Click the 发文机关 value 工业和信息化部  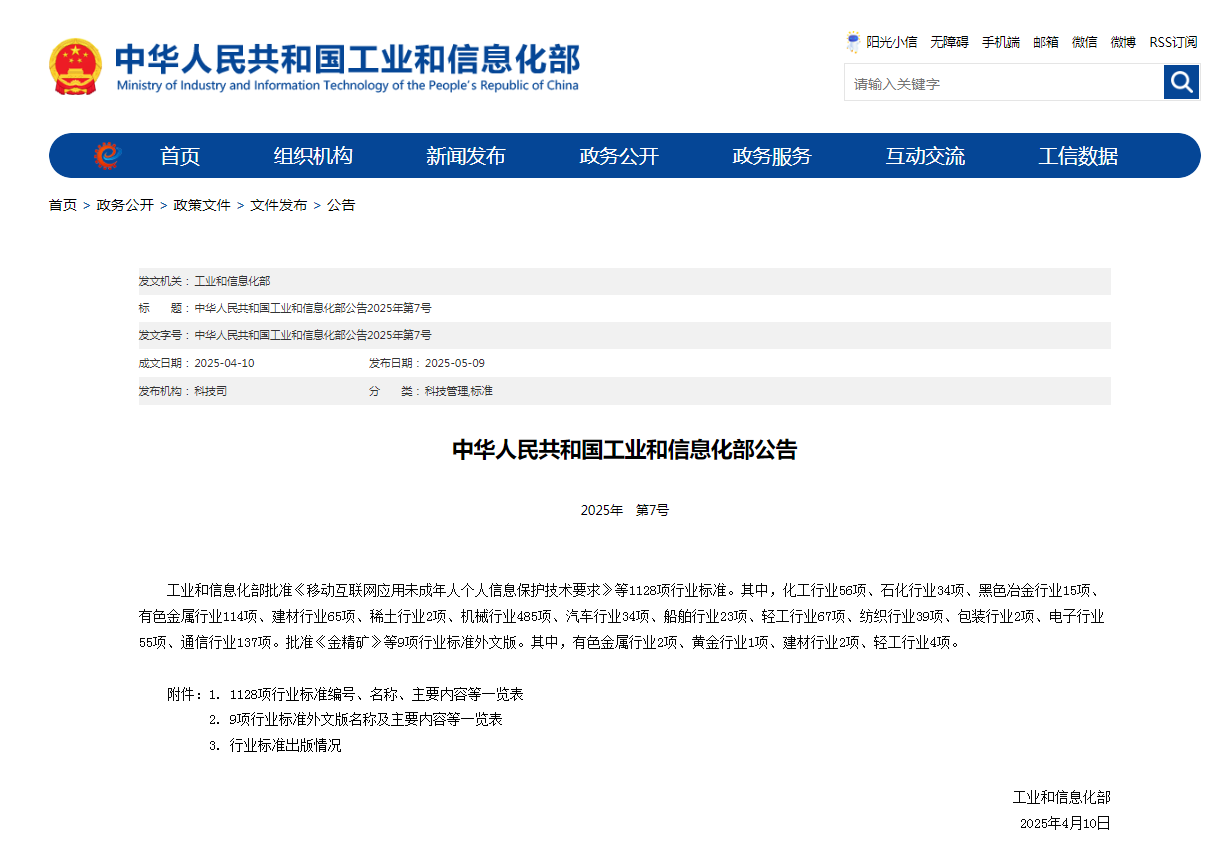[x=232, y=281]
